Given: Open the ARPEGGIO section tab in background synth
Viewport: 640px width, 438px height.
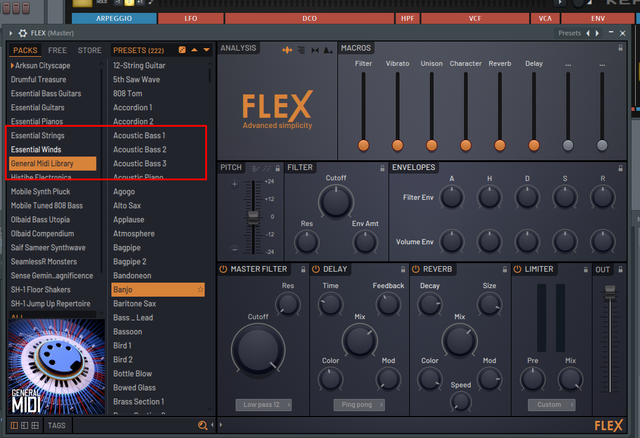Looking at the screenshot, I should [114, 18].
